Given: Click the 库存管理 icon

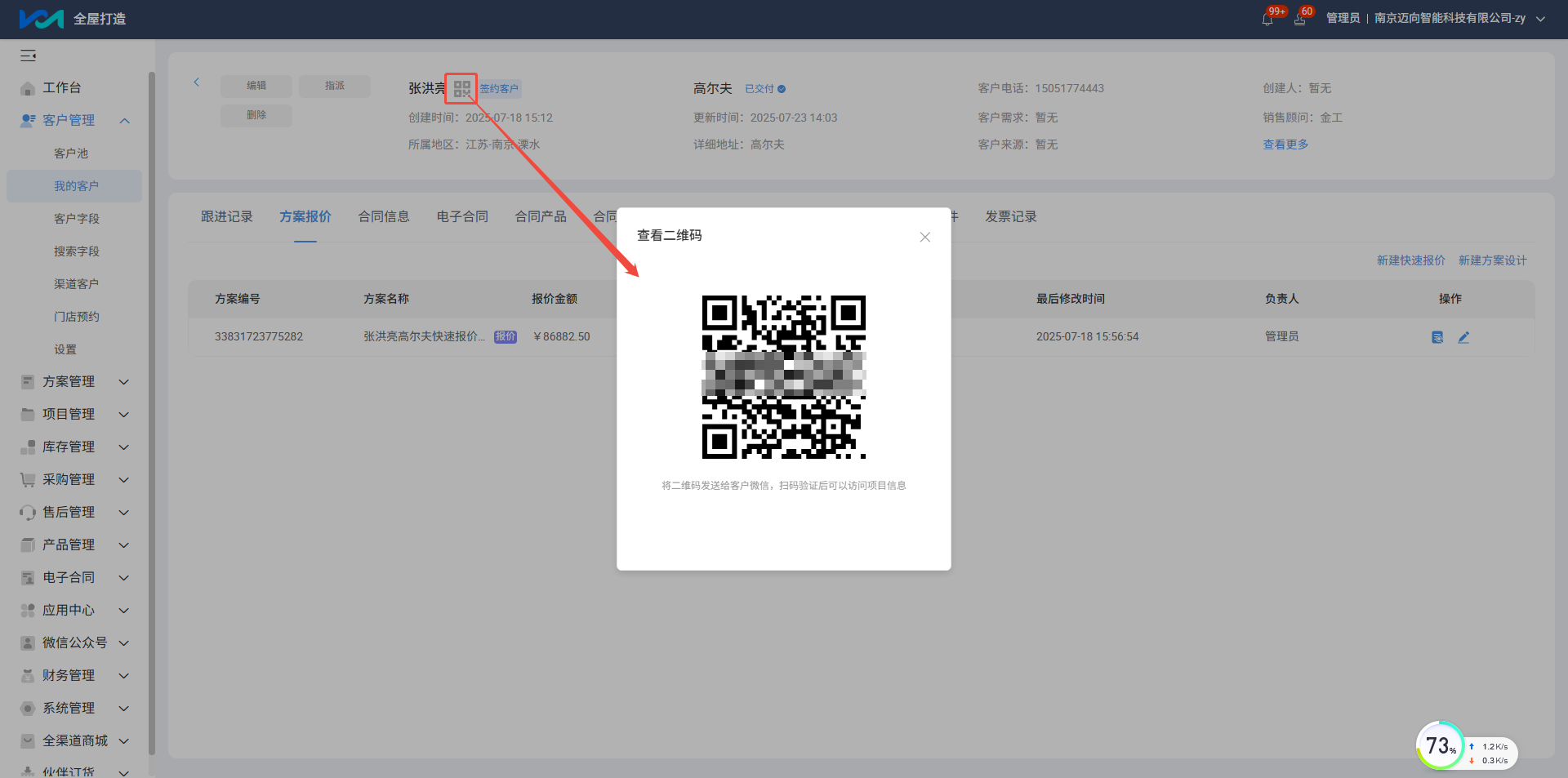Looking at the screenshot, I should click(x=28, y=447).
